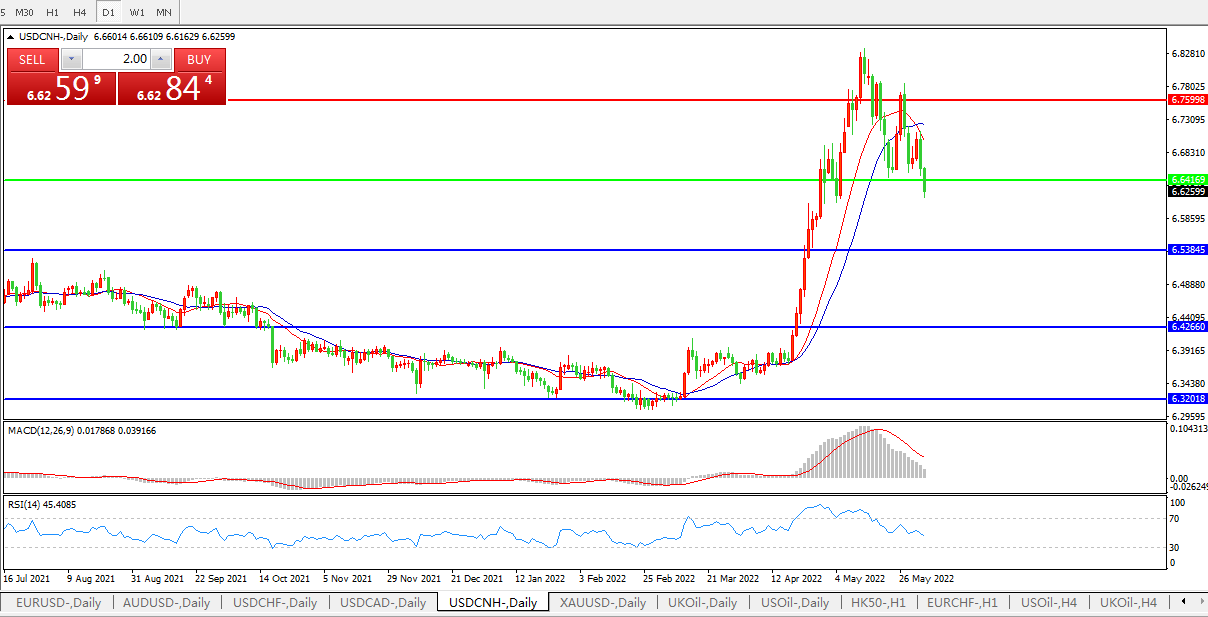Select the green 6.64169 price level label
This screenshot has height=617, width=1208.
click(x=1187, y=180)
